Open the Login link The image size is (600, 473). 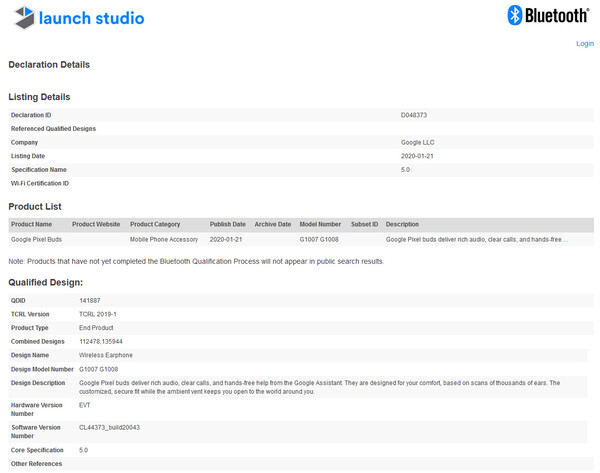pos(584,44)
